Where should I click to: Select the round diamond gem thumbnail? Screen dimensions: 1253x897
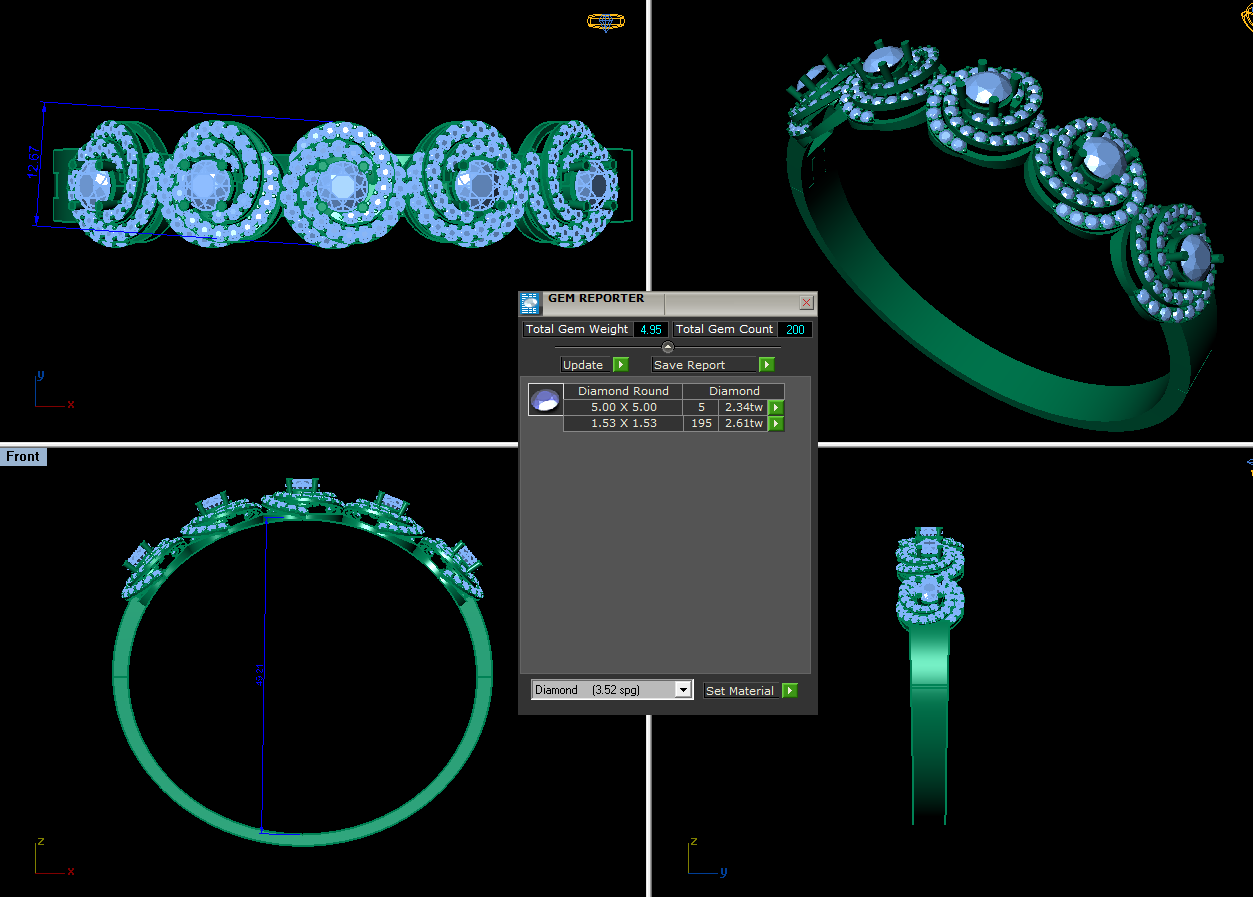(x=546, y=400)
